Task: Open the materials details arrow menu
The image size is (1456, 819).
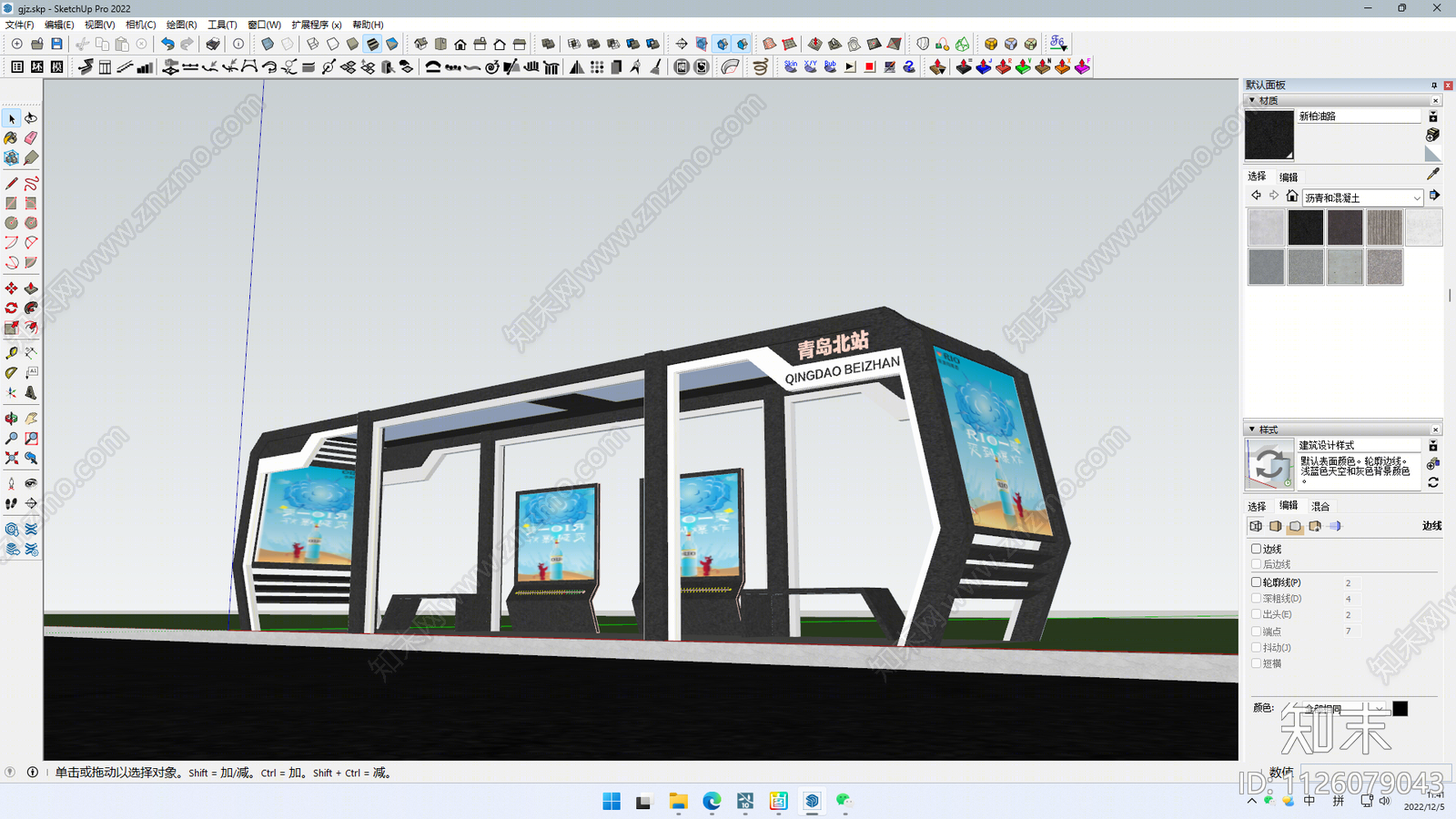Action: click(x=1434, y=196)
